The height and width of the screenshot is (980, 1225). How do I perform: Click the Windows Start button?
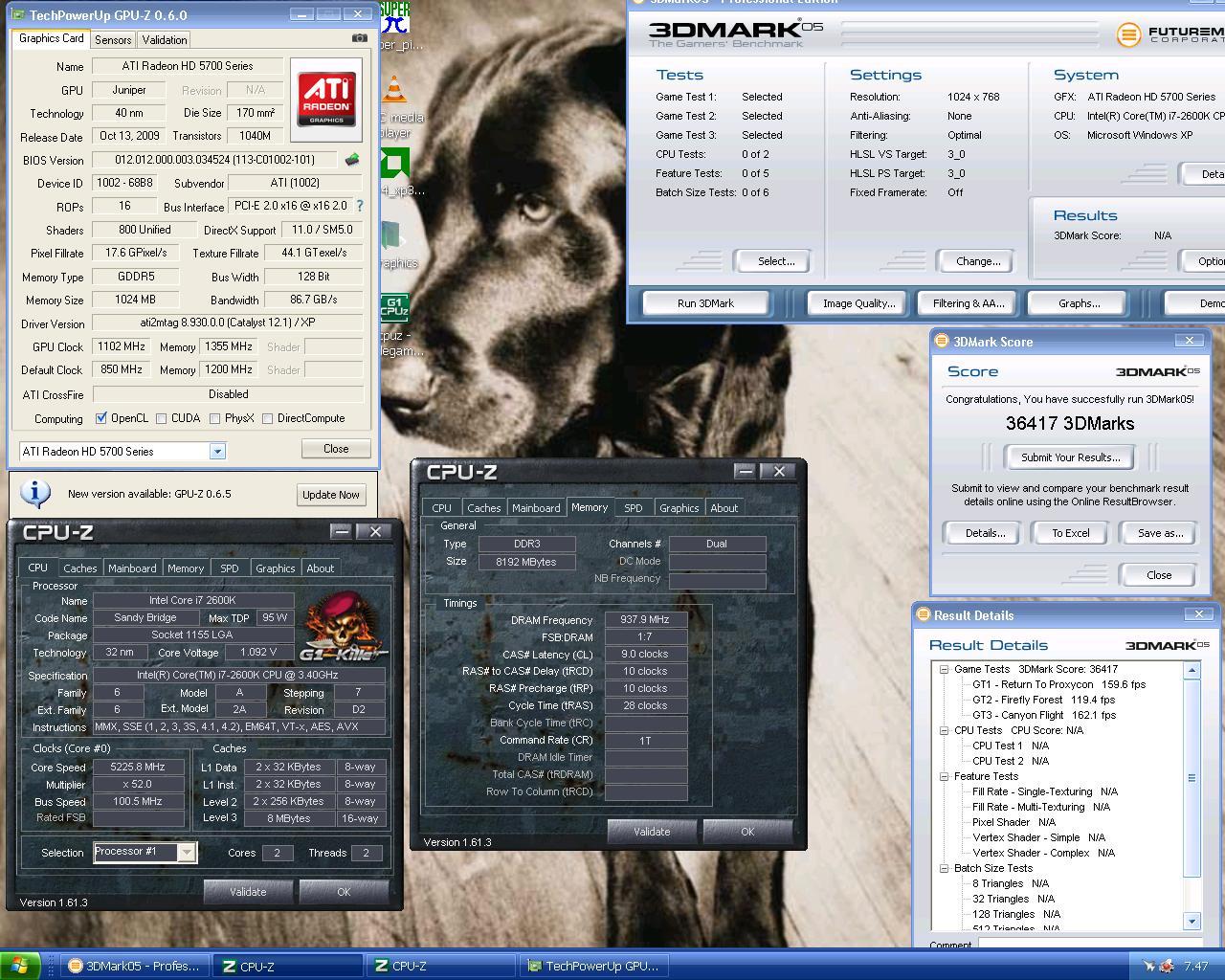(21, 966)
